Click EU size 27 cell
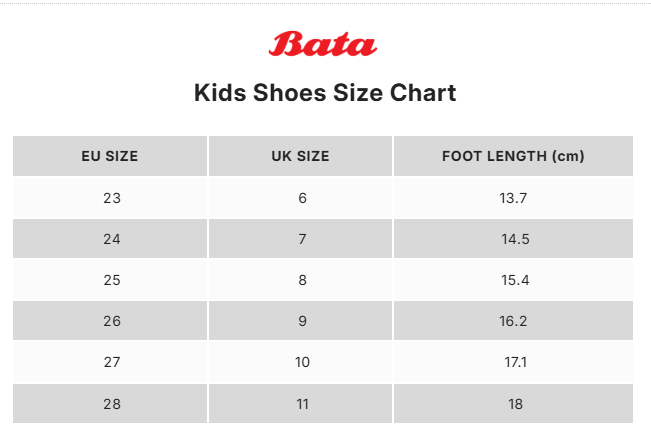651x432 pixels. coord(111,362)
